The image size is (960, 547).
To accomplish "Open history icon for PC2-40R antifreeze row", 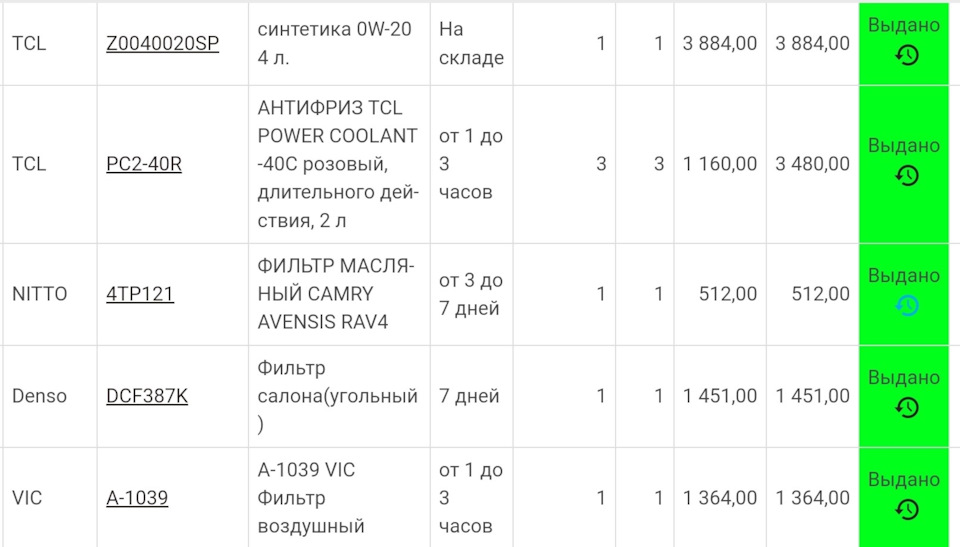I will coord(907,176).
